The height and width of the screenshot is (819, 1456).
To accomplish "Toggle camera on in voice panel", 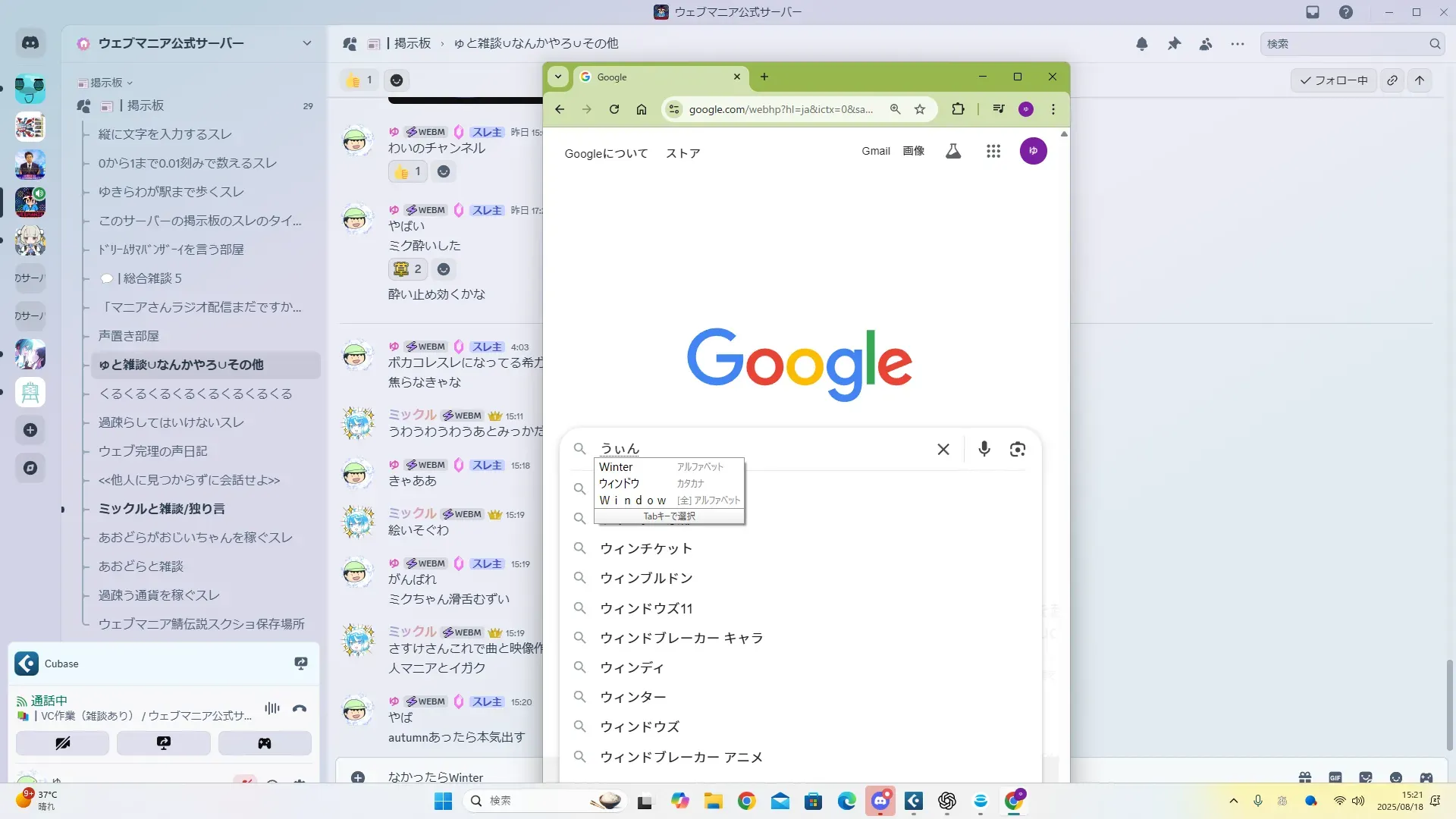I will 63,743.
